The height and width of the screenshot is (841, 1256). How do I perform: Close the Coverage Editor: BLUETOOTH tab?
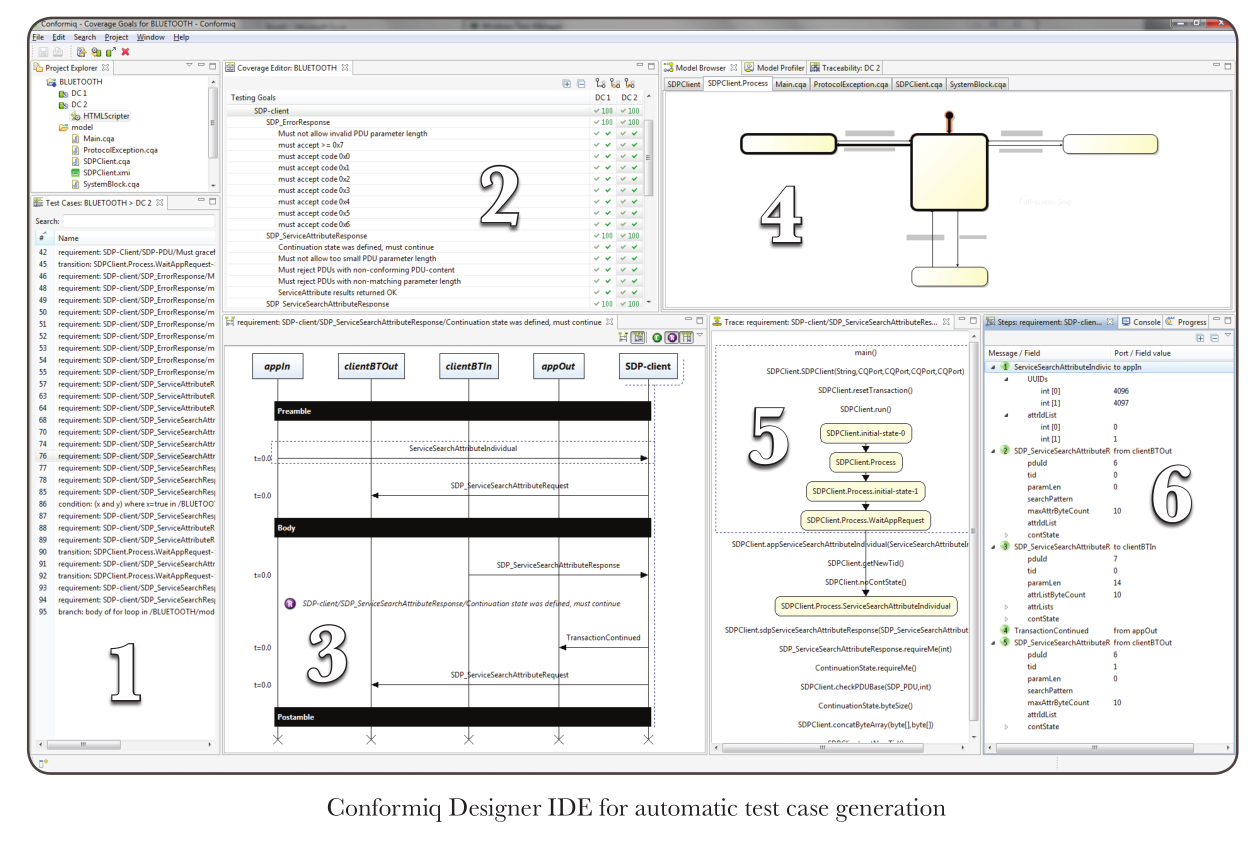(345, 67)
